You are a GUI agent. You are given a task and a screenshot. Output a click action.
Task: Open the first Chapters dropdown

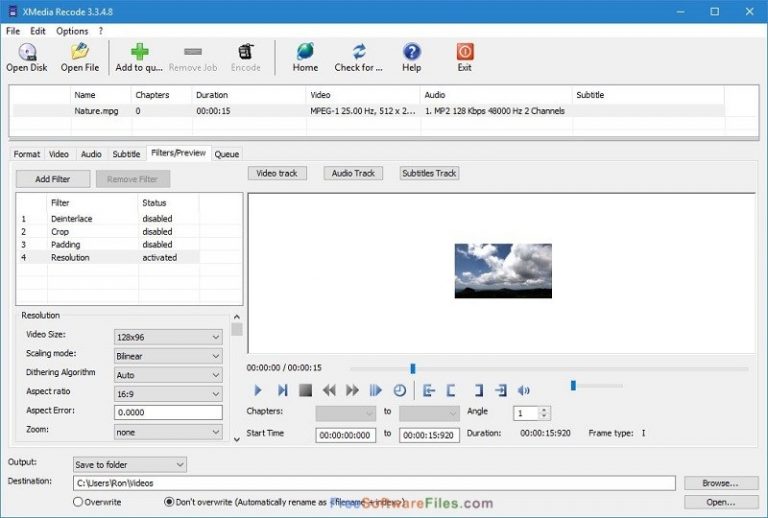point(345,413)
